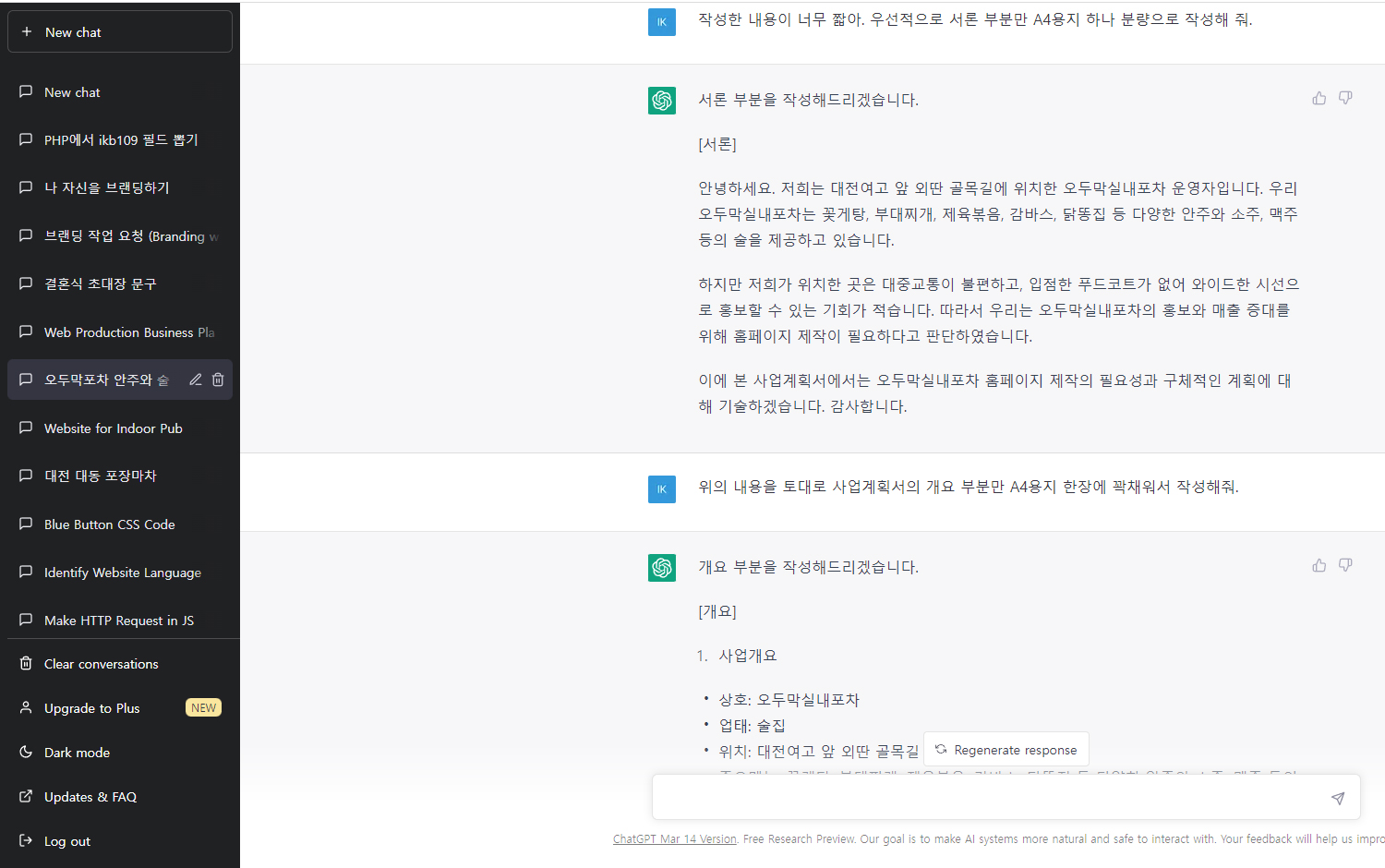Viewport: 1385px width, 868px height.
Task: Open 'PHP에서 ikb109 필드 뽑기' conversation
Action: (x=120, y=140)
